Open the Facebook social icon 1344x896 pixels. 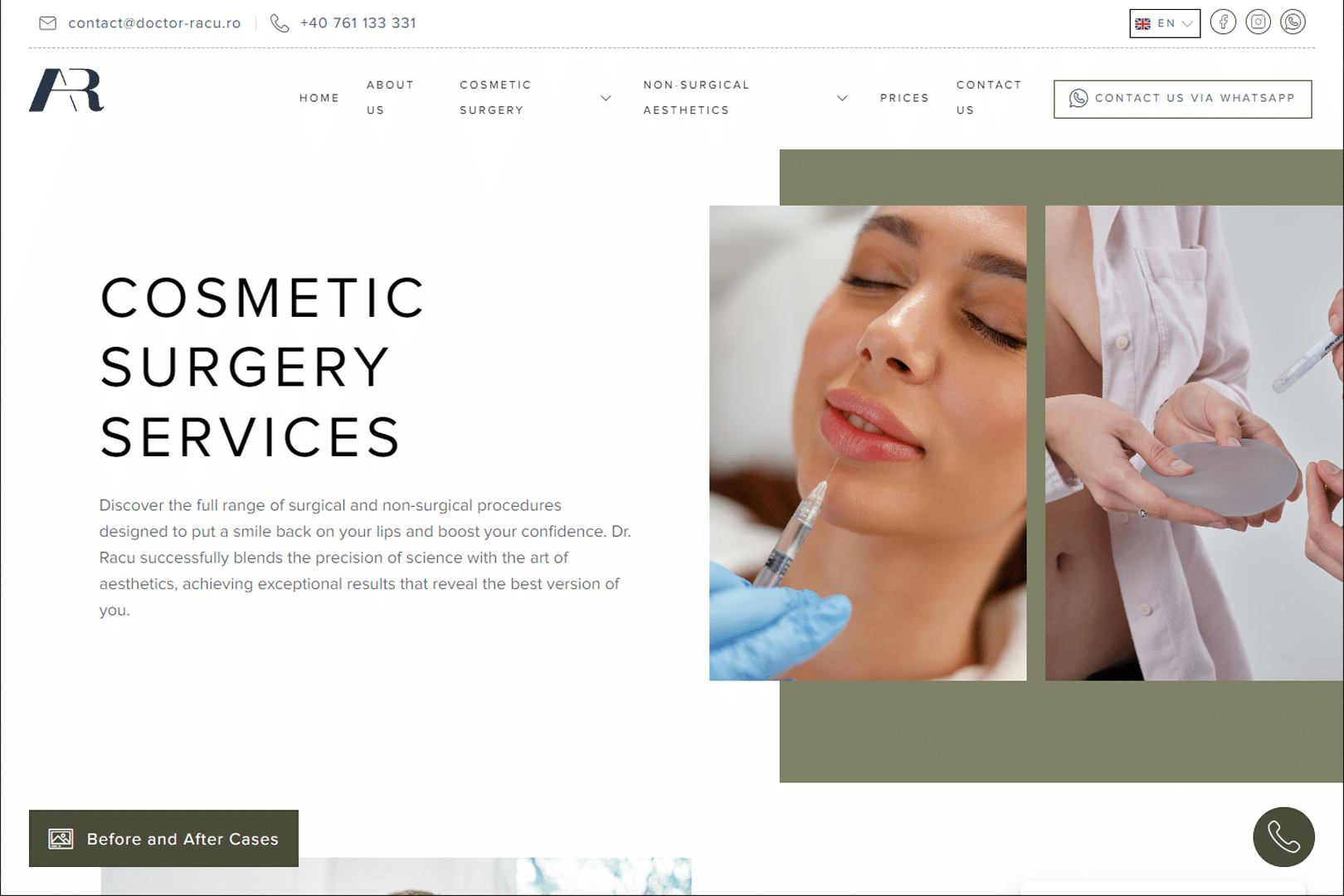coord(1223,22)
